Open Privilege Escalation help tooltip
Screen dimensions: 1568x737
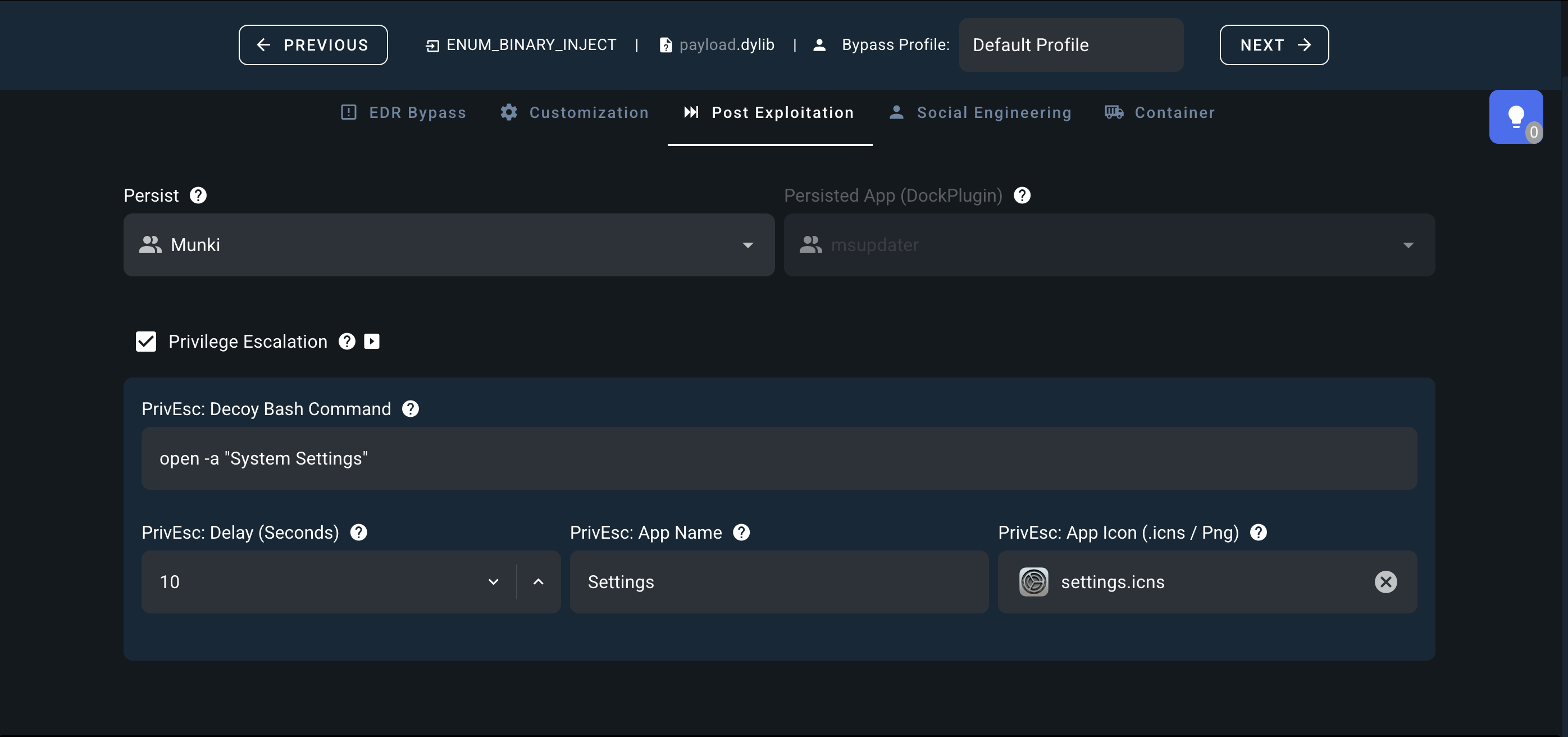click(347, 342)
